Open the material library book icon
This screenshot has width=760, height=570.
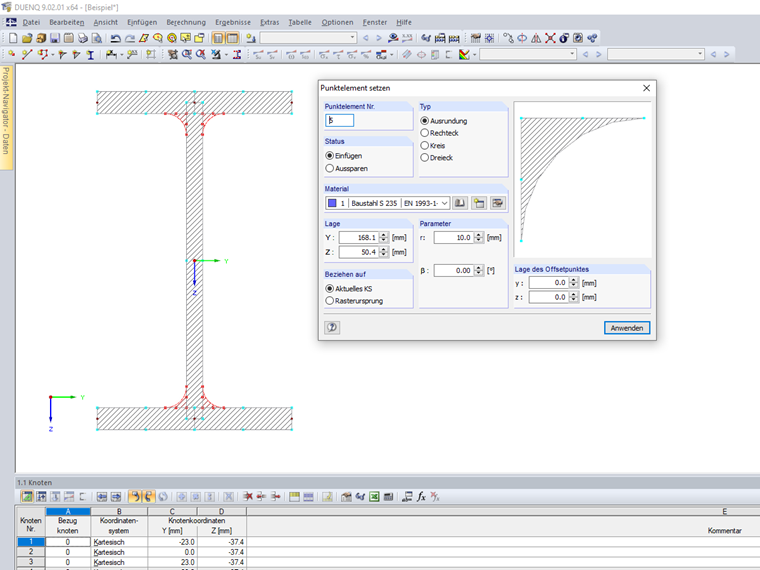pos(460,203)
